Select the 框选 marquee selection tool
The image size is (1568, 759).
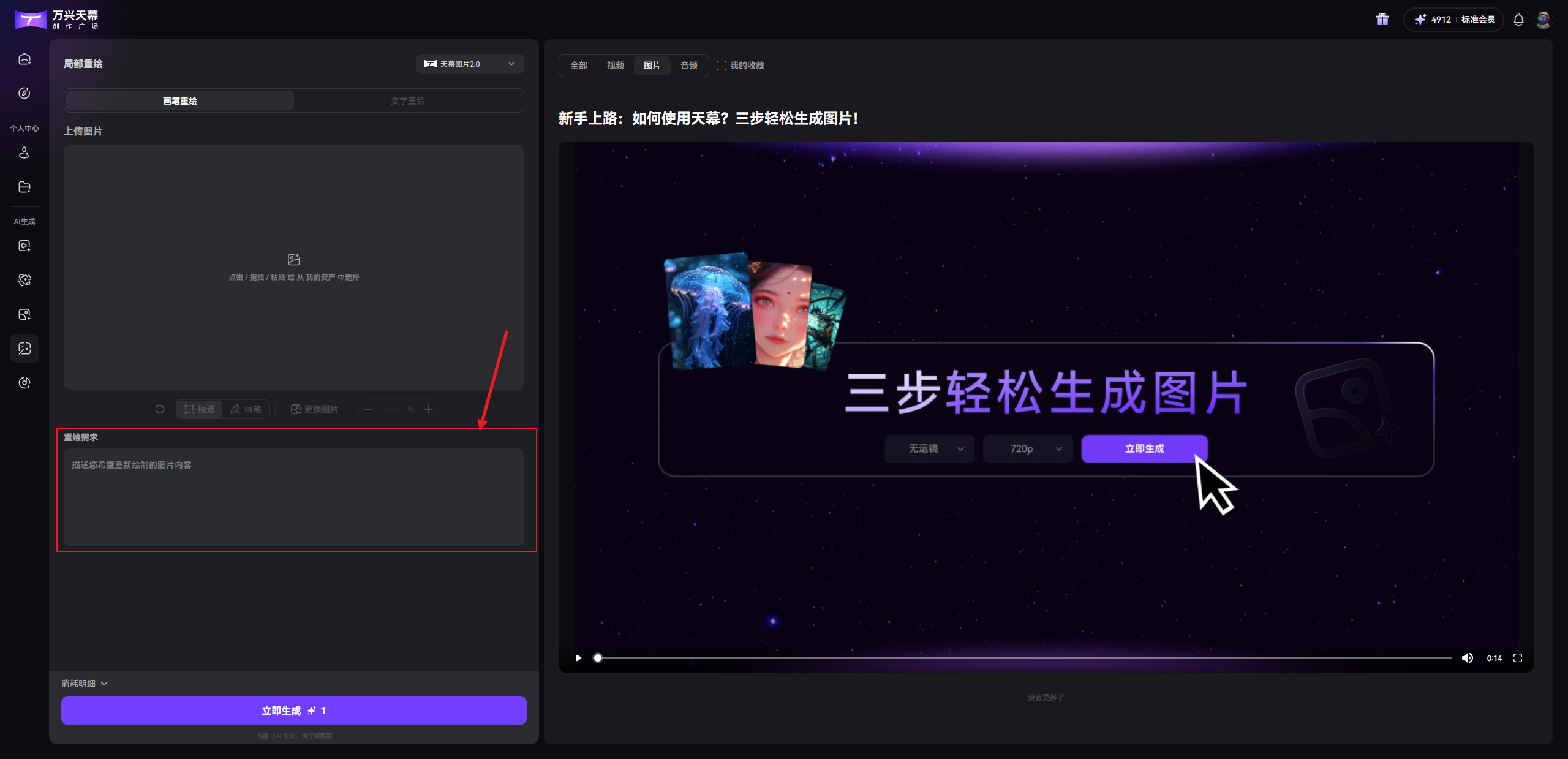[198, 409]
